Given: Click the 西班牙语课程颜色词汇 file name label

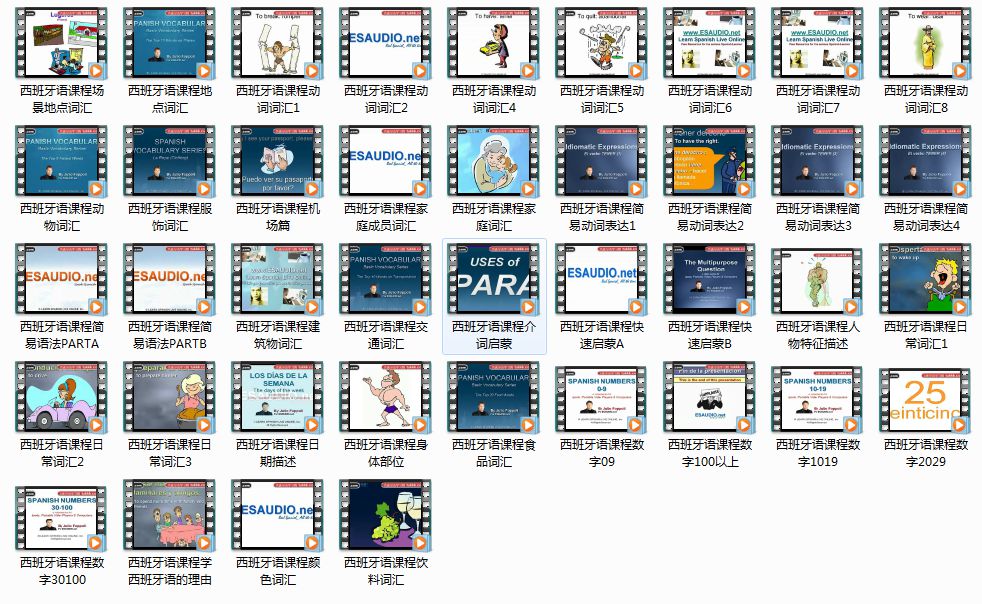Looking at the screenshot, I should 278,570.
